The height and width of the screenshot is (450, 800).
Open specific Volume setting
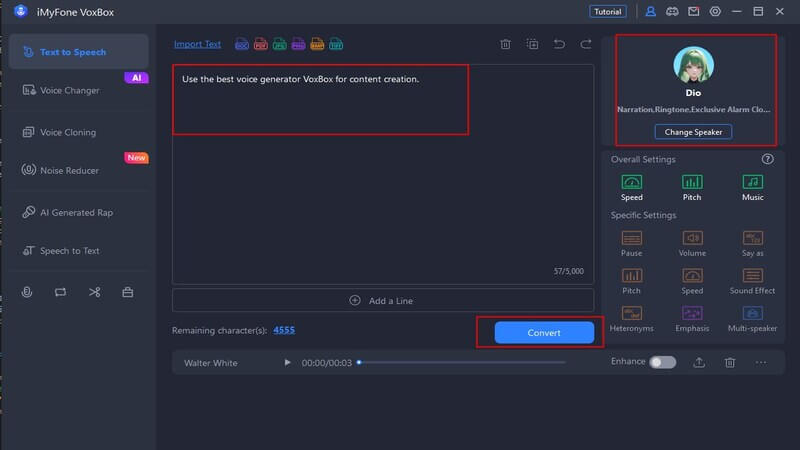pos(692,243)
